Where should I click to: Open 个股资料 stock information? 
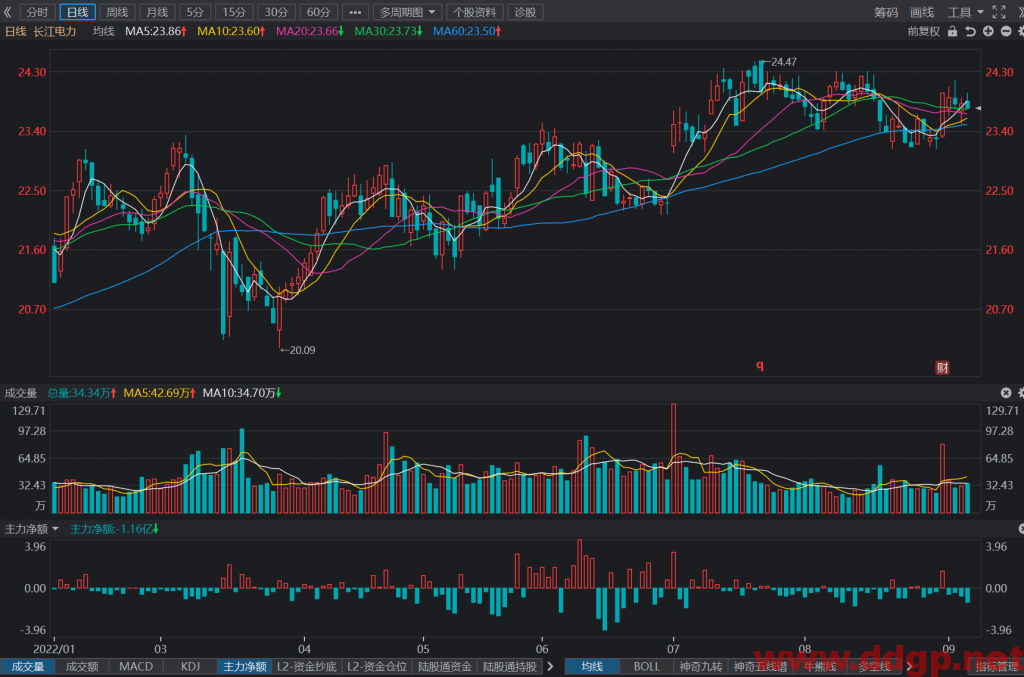(x=475, y=12)
